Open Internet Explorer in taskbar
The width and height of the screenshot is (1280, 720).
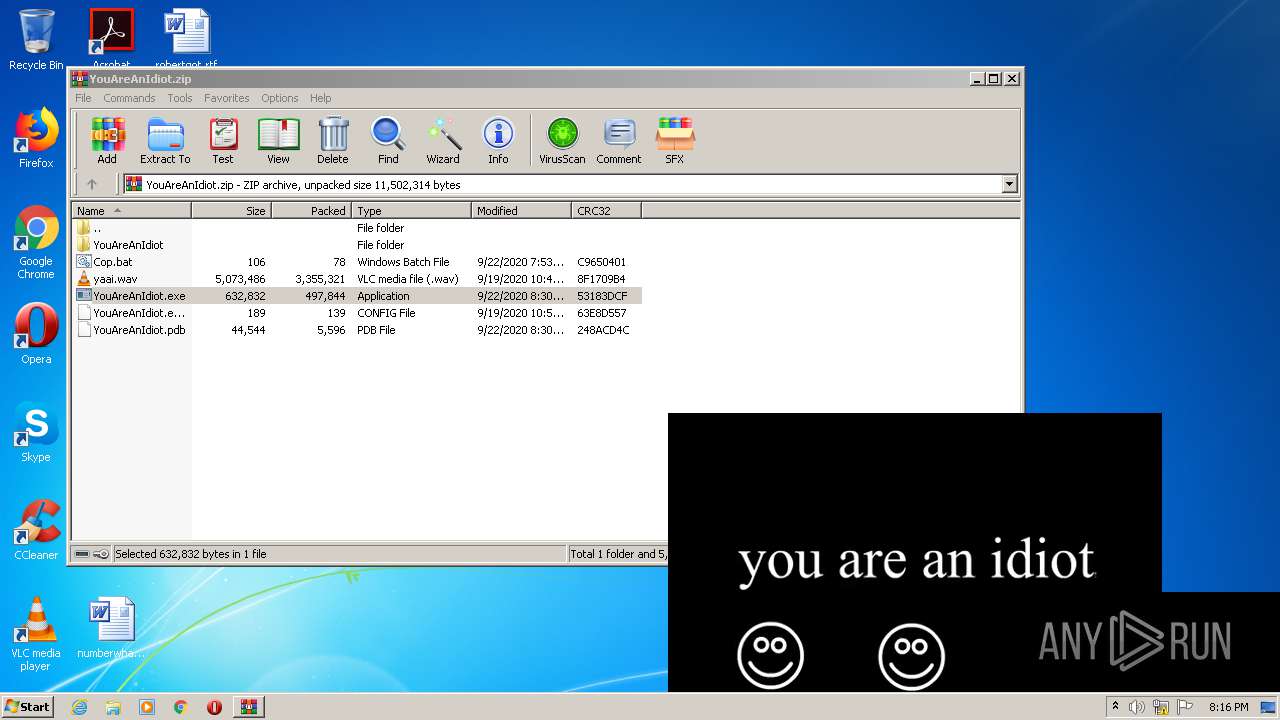pos(79,707)
